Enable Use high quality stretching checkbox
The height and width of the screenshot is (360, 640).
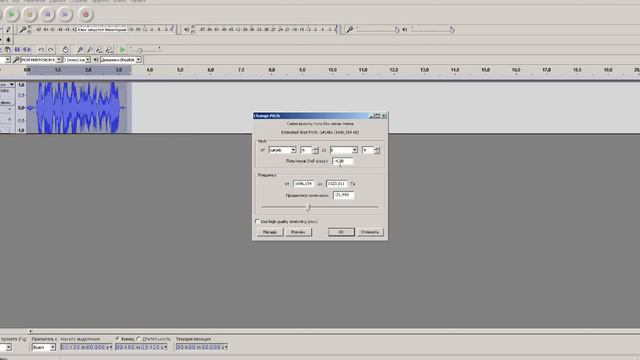tap(258, 221)
